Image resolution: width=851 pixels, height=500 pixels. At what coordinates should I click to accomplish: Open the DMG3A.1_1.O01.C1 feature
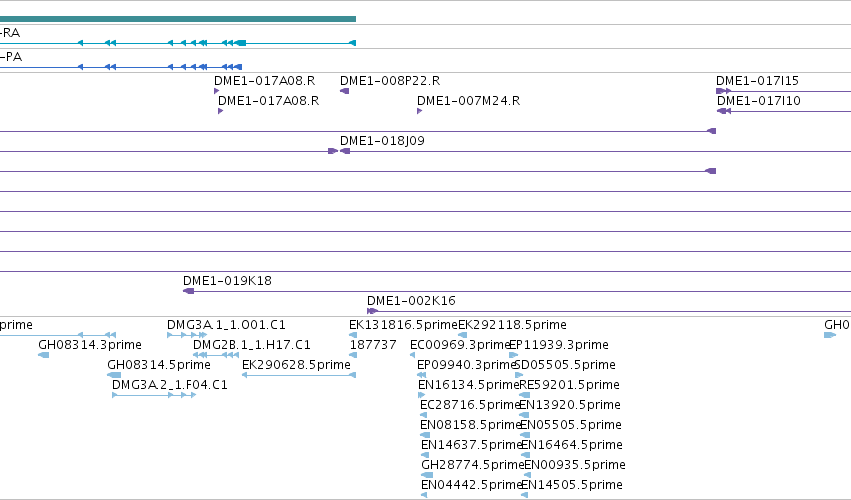(226, 325)
